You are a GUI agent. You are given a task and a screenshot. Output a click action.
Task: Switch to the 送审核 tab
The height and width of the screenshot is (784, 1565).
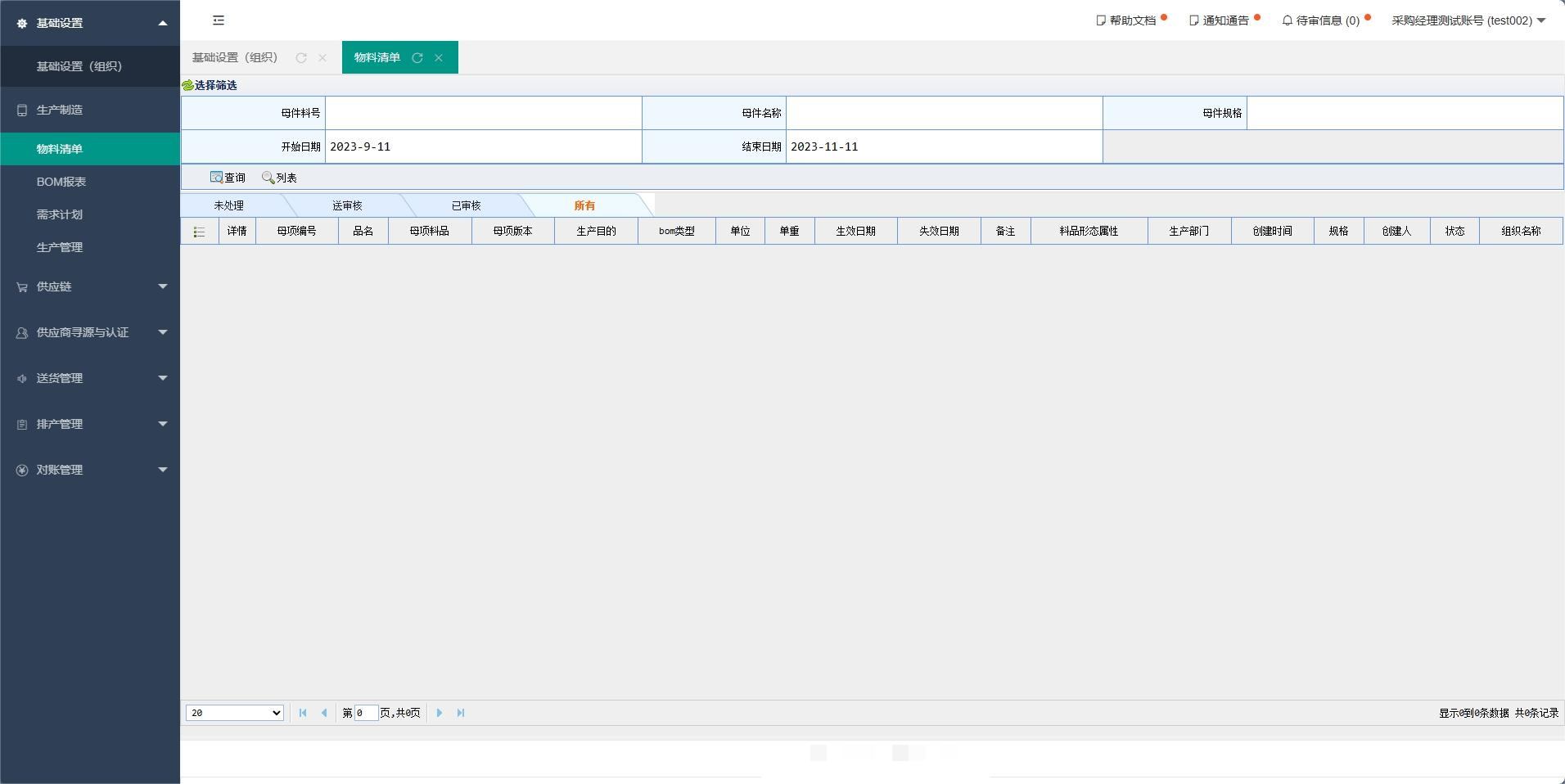tap(347, 205)
